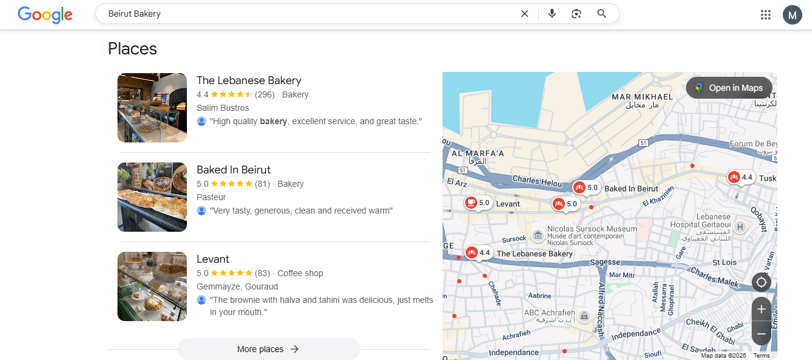Click the Tusk 4.4 map pin
Screen dimensions: 812x360
(x=741, y=177)
